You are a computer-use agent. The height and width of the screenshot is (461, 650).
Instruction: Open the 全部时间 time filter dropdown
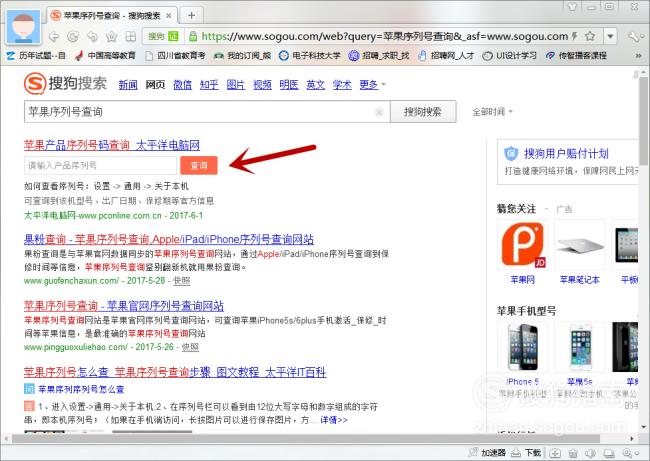[x=492, y=112]
